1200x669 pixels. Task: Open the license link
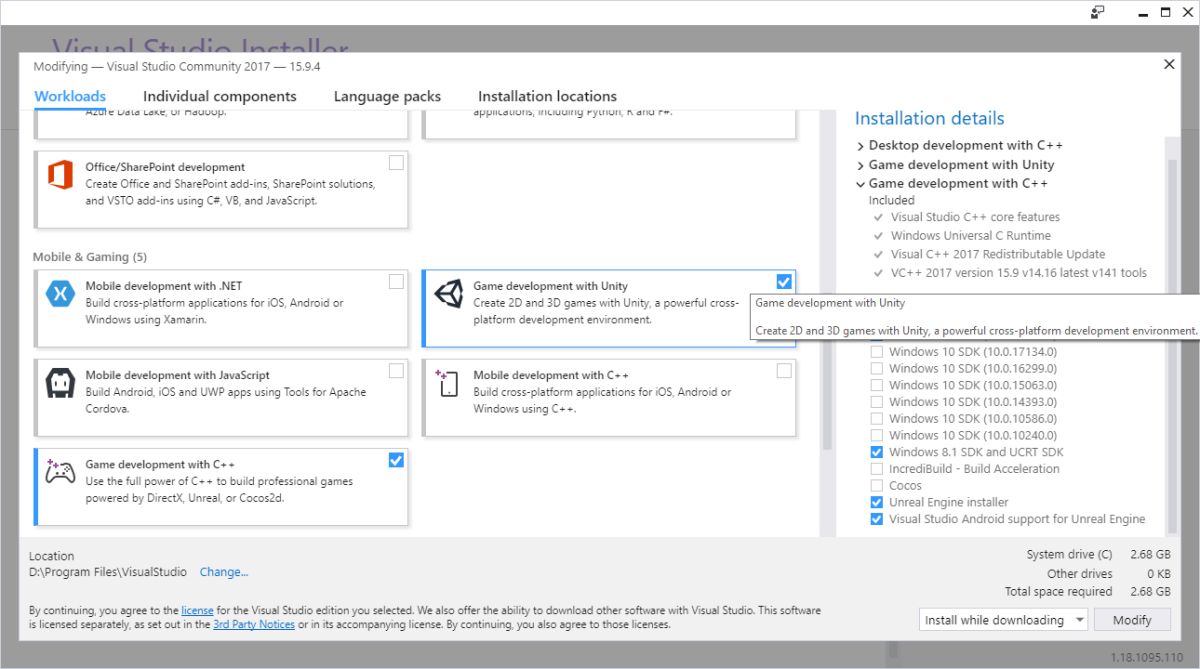coord(197,610)
